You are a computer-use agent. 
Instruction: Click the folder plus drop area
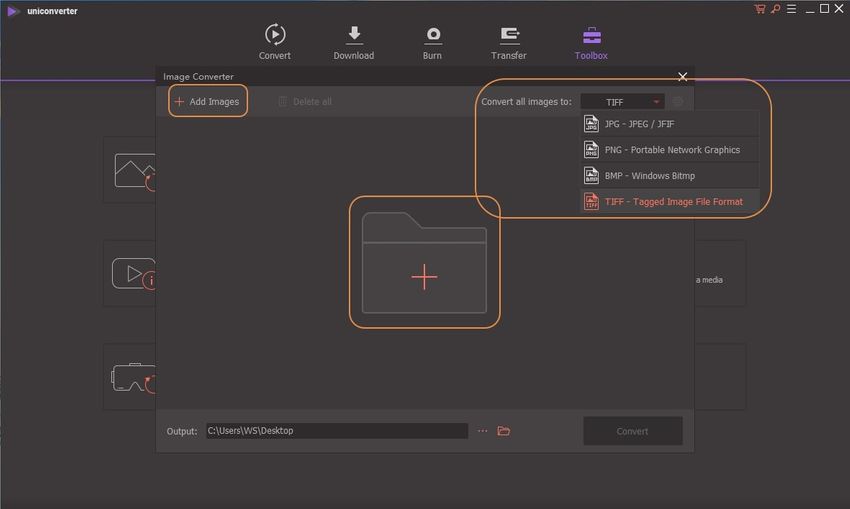424,262
